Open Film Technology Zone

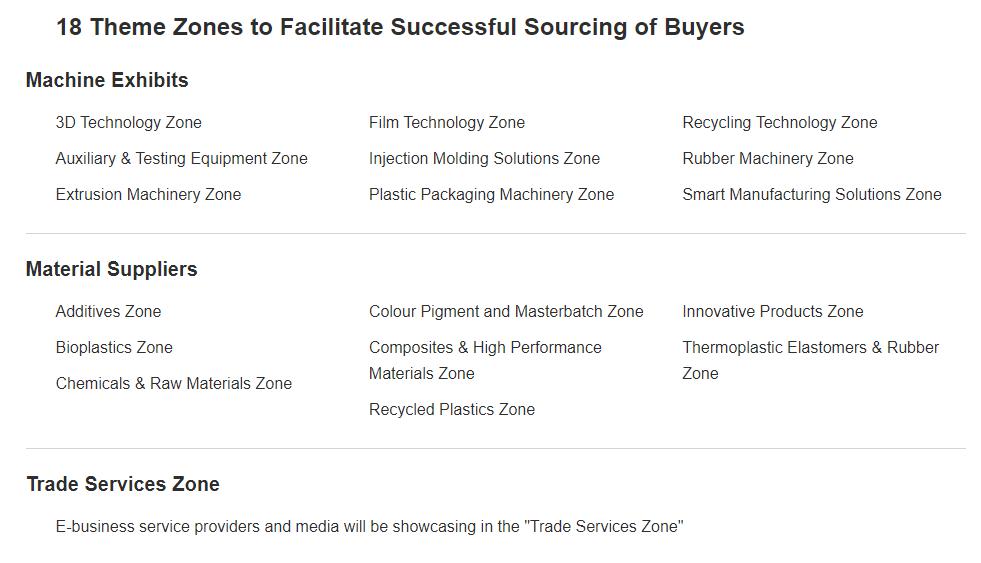point(447,123)
